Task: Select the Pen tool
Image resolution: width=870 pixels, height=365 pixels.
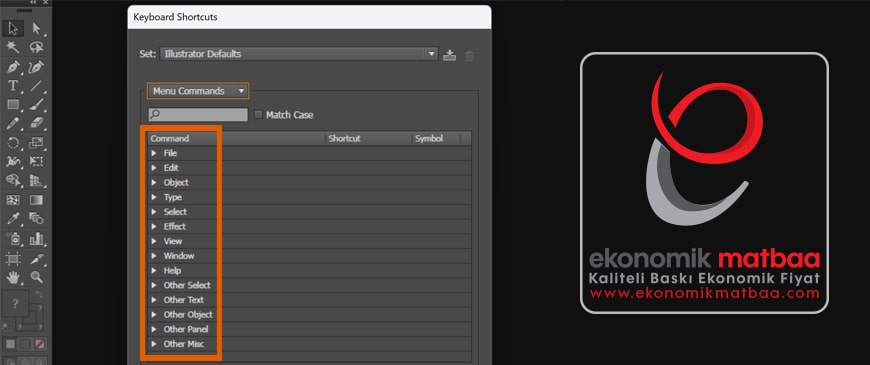Action: point(13,67)
